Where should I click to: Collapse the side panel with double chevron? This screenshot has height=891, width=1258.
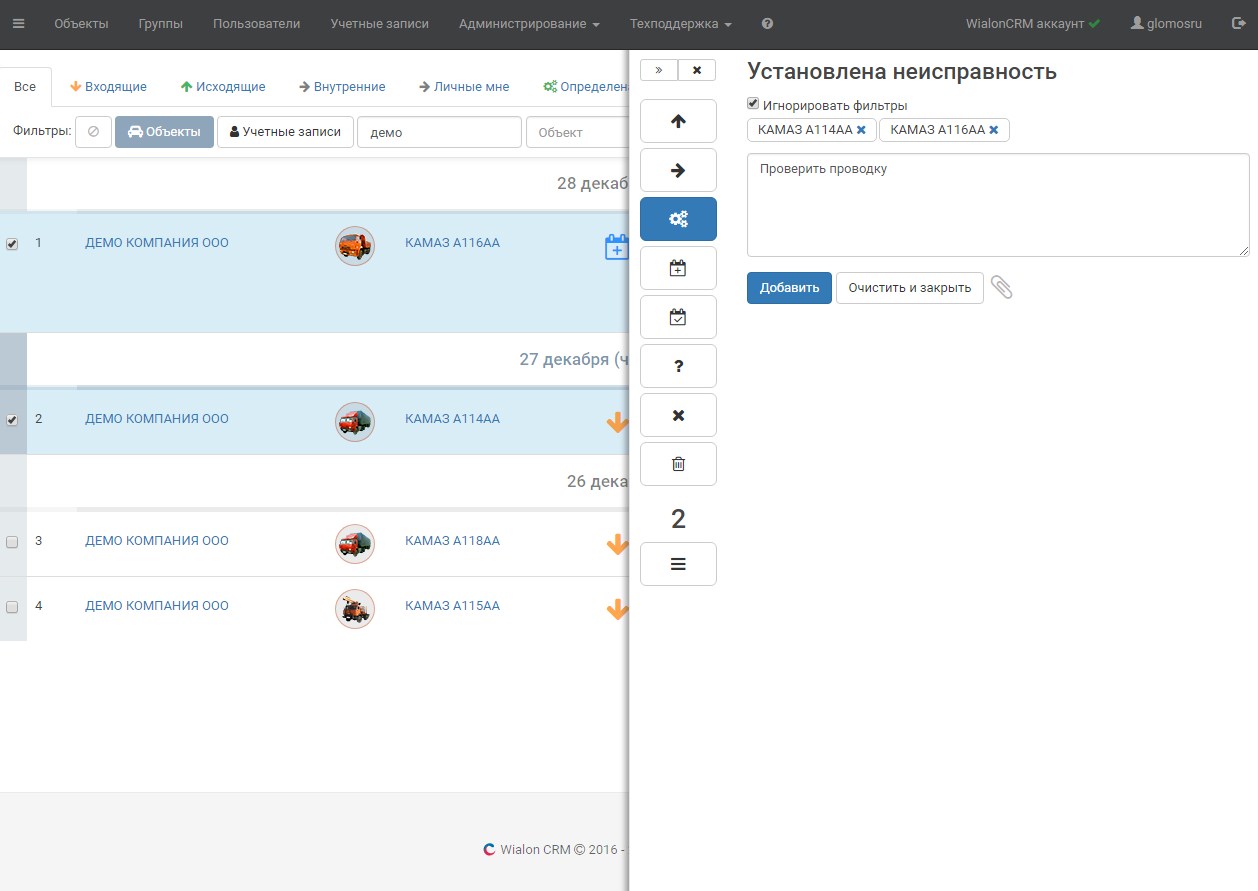[x=659, y=70]
